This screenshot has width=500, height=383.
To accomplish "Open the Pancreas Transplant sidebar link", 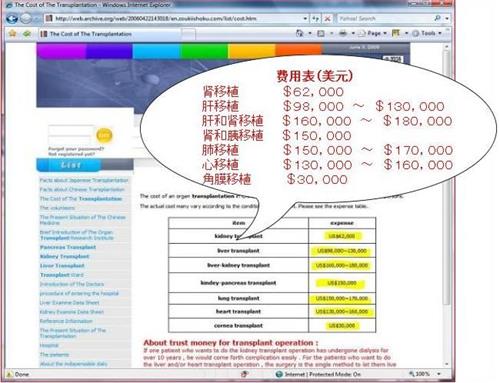I will tap(68, 247).
